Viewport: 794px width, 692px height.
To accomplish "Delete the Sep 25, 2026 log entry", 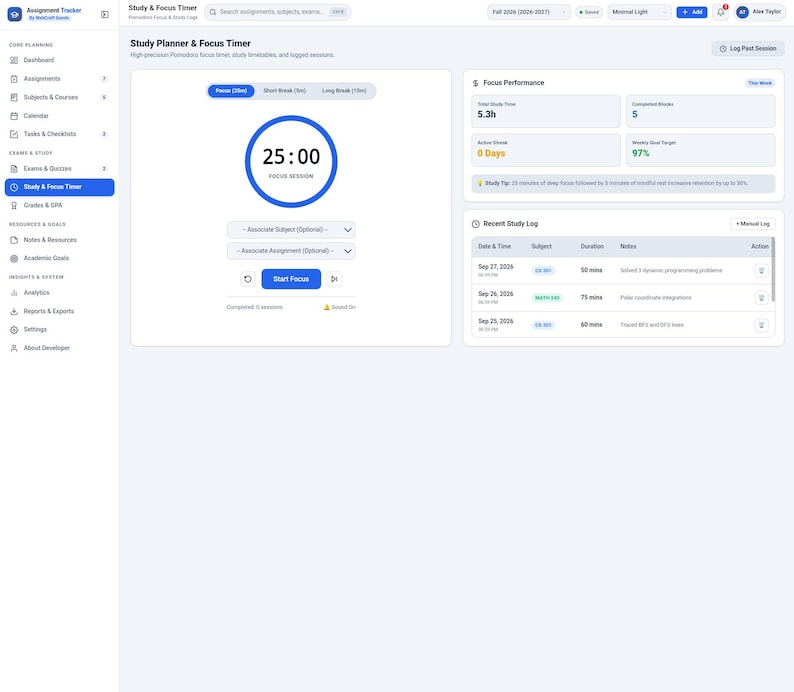I will pyautogui.click(x=761, y=325).
